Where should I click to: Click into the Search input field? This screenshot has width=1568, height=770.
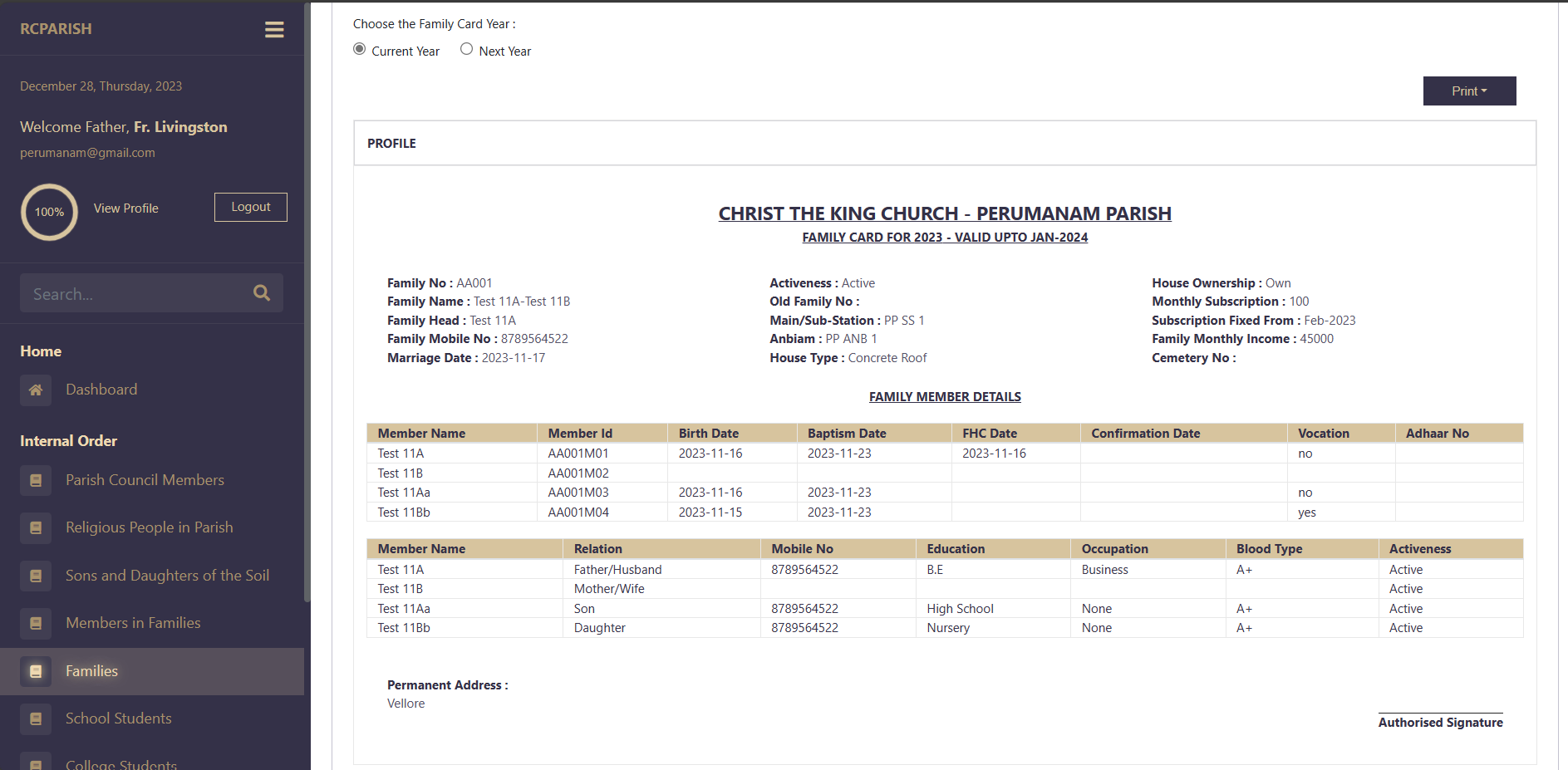(x=133, y=294)
